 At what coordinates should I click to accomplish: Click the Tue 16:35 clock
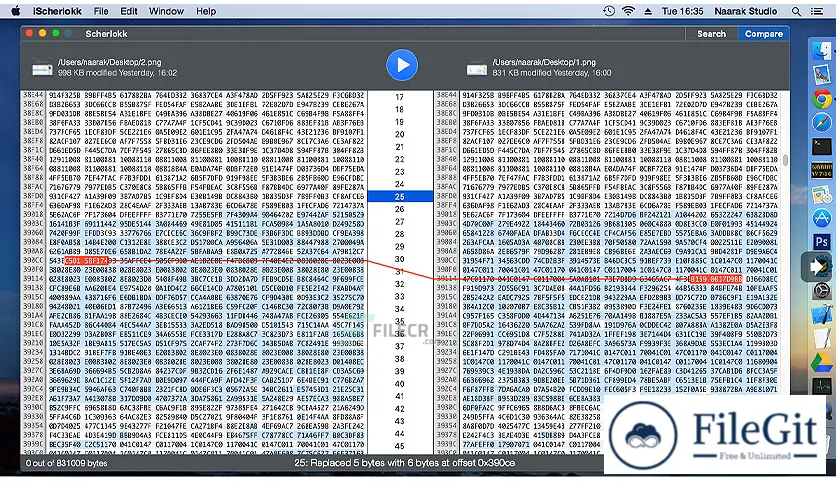click(x=682, y=11)
